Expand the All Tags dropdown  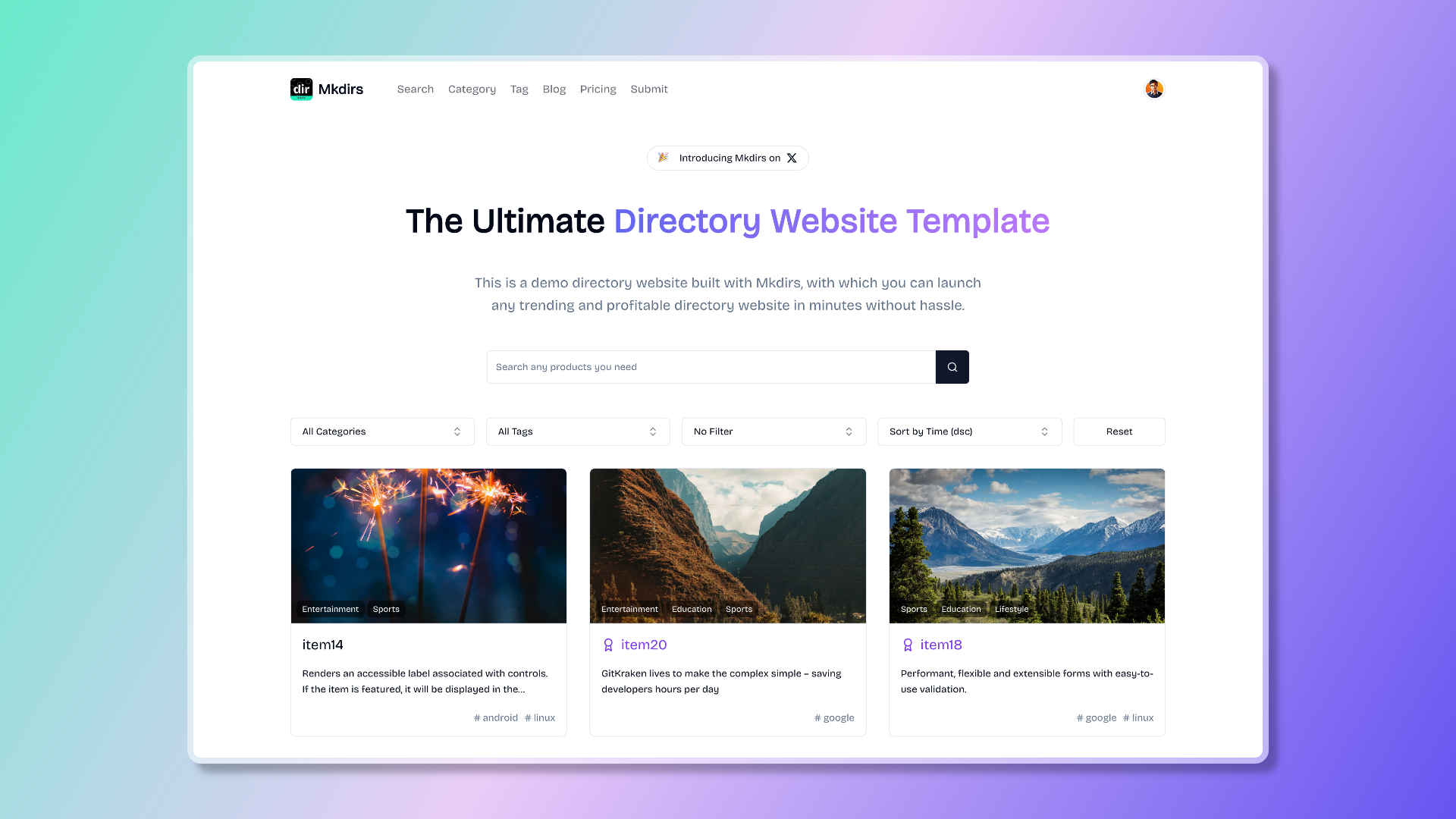[578, 431]
